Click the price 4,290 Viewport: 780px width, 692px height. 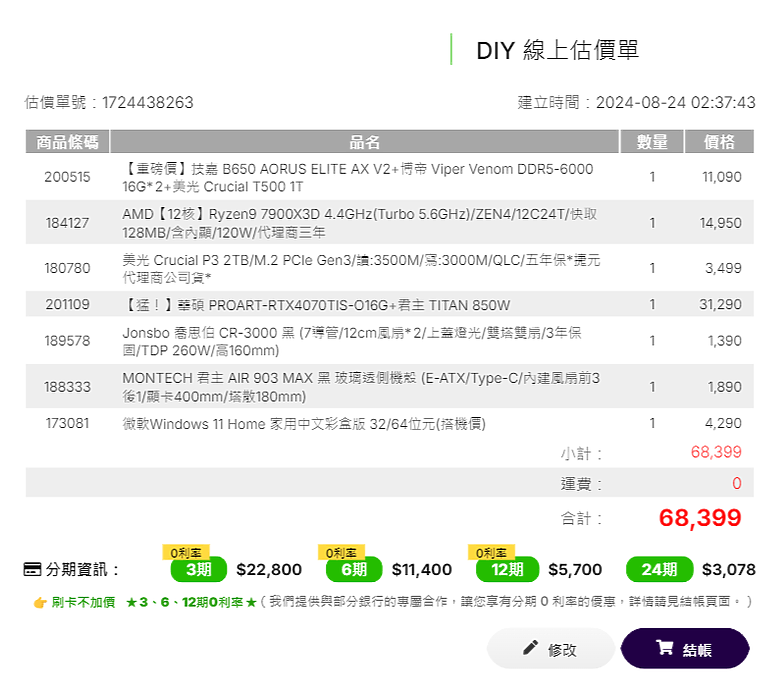pos(723,423)
